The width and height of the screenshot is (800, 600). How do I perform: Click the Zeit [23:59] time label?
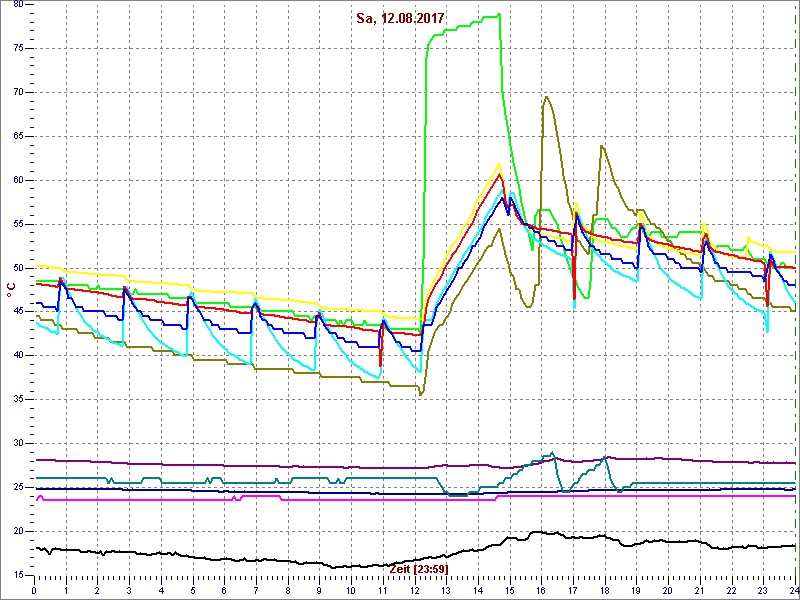pos(419,569)
